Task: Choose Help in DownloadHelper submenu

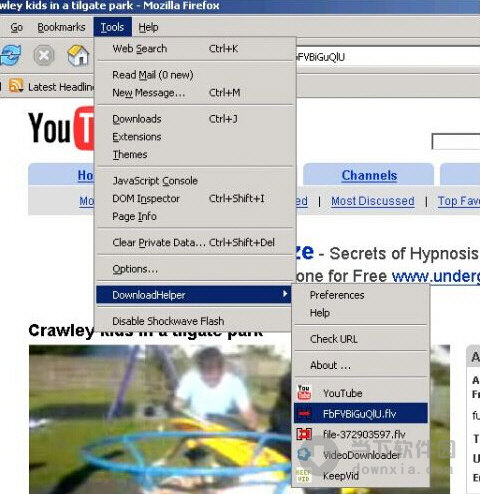Action: [361, 313]
